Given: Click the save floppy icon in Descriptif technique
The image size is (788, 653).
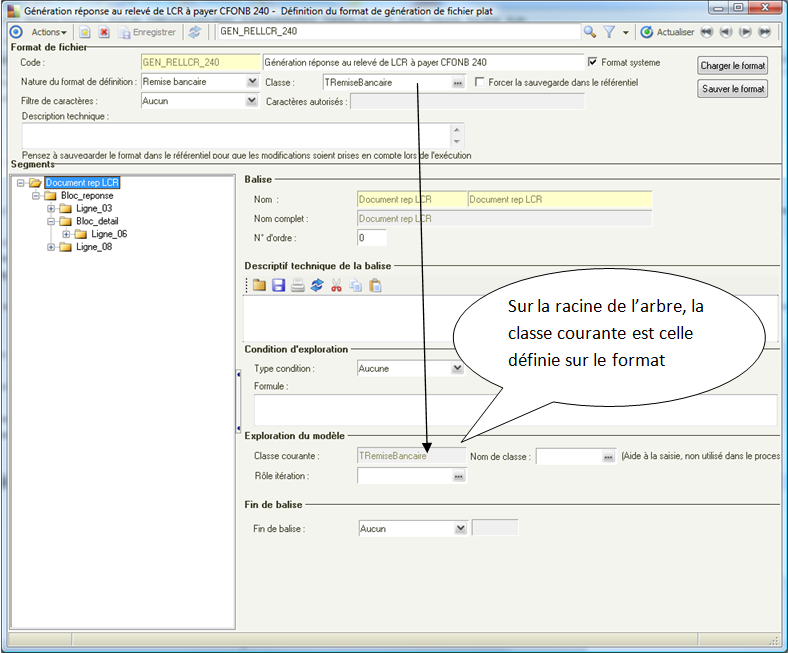Looking at the screenshot, I should coord(278,286).
